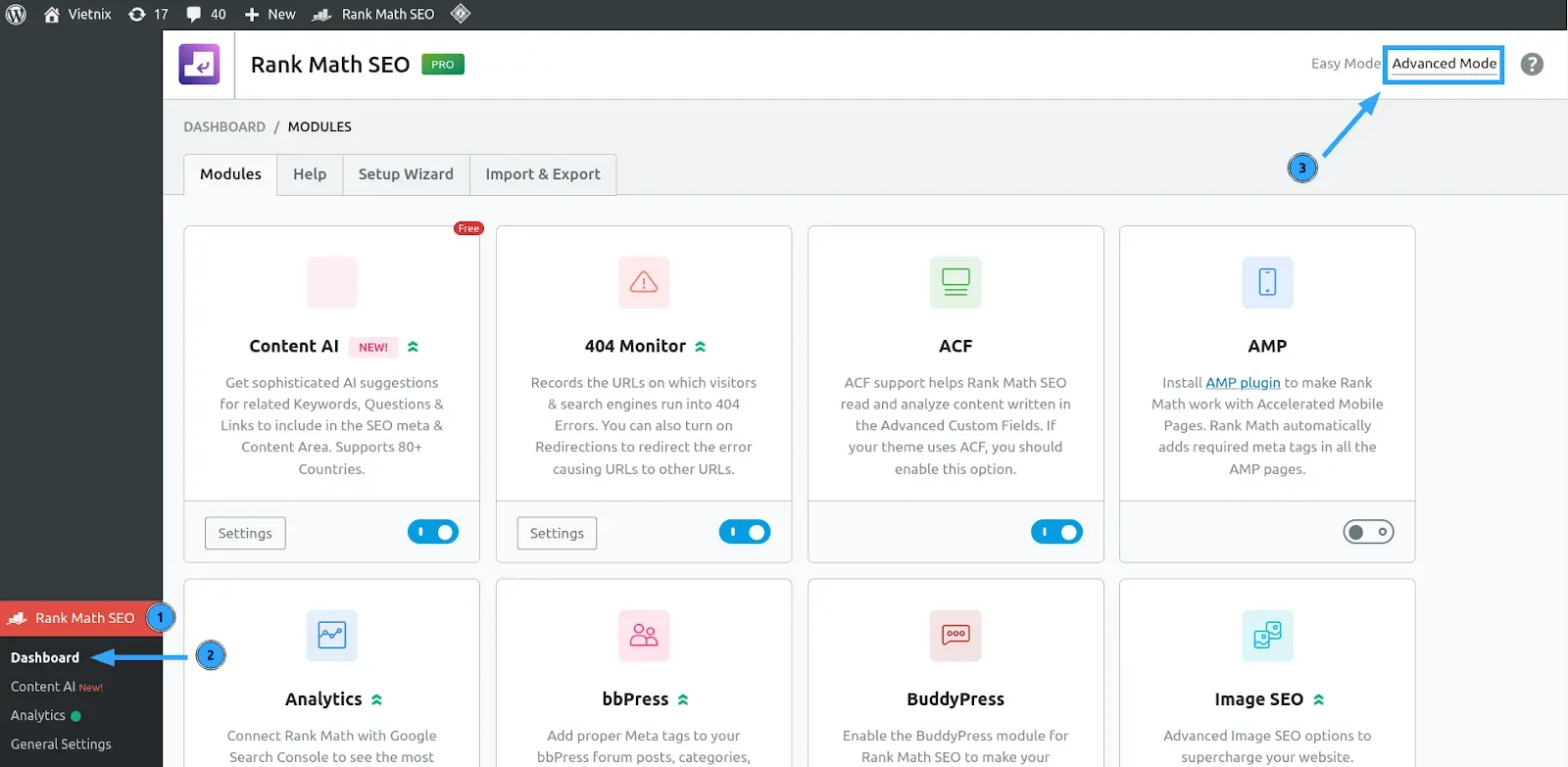Click the WordPress logo in admin bar

tap(16, 15)
